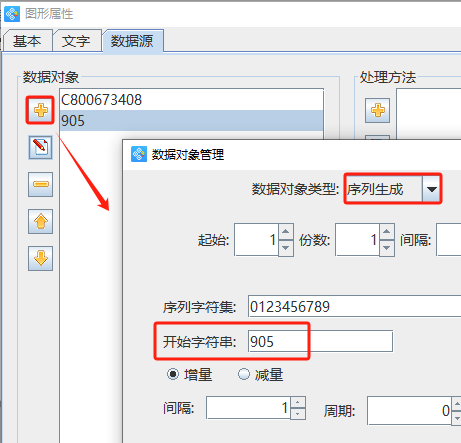
Task: Select the 增量 radio button
Action: [173, 374]
